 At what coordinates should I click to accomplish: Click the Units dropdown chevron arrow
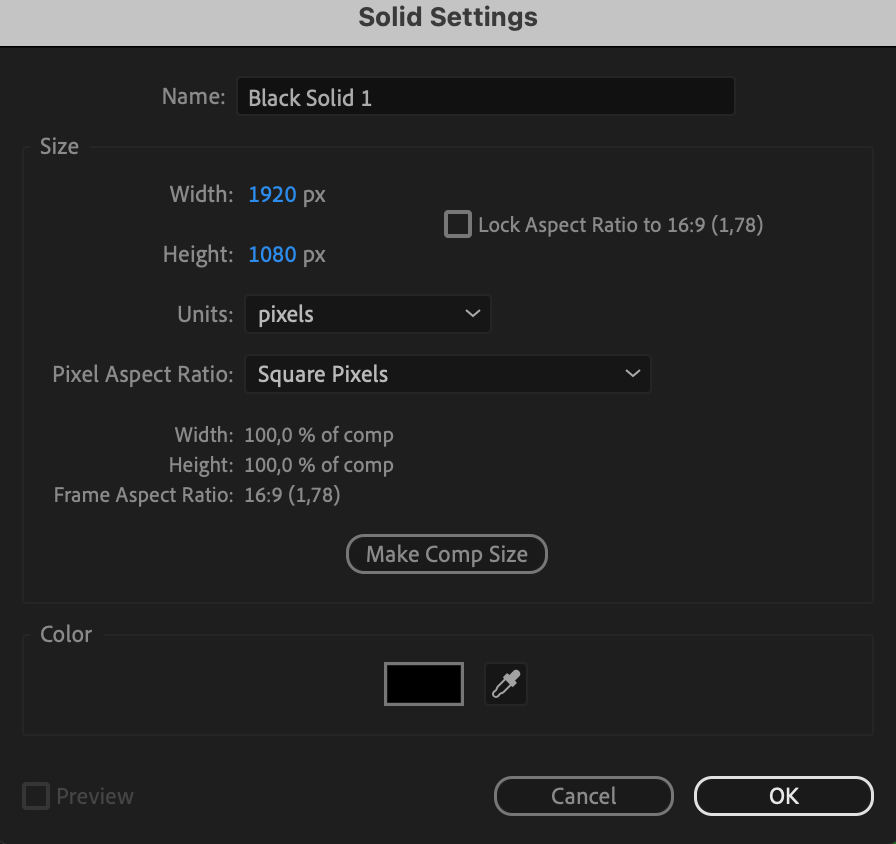pyautogui.click(x=472, y=314)
